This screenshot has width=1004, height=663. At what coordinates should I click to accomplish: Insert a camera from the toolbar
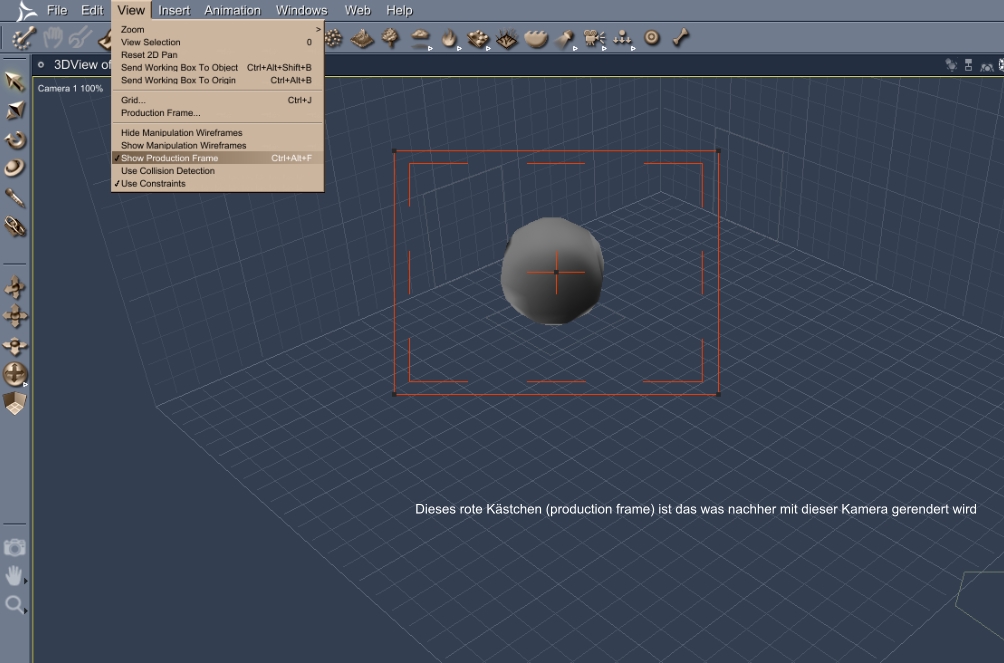tap(594, 38)
